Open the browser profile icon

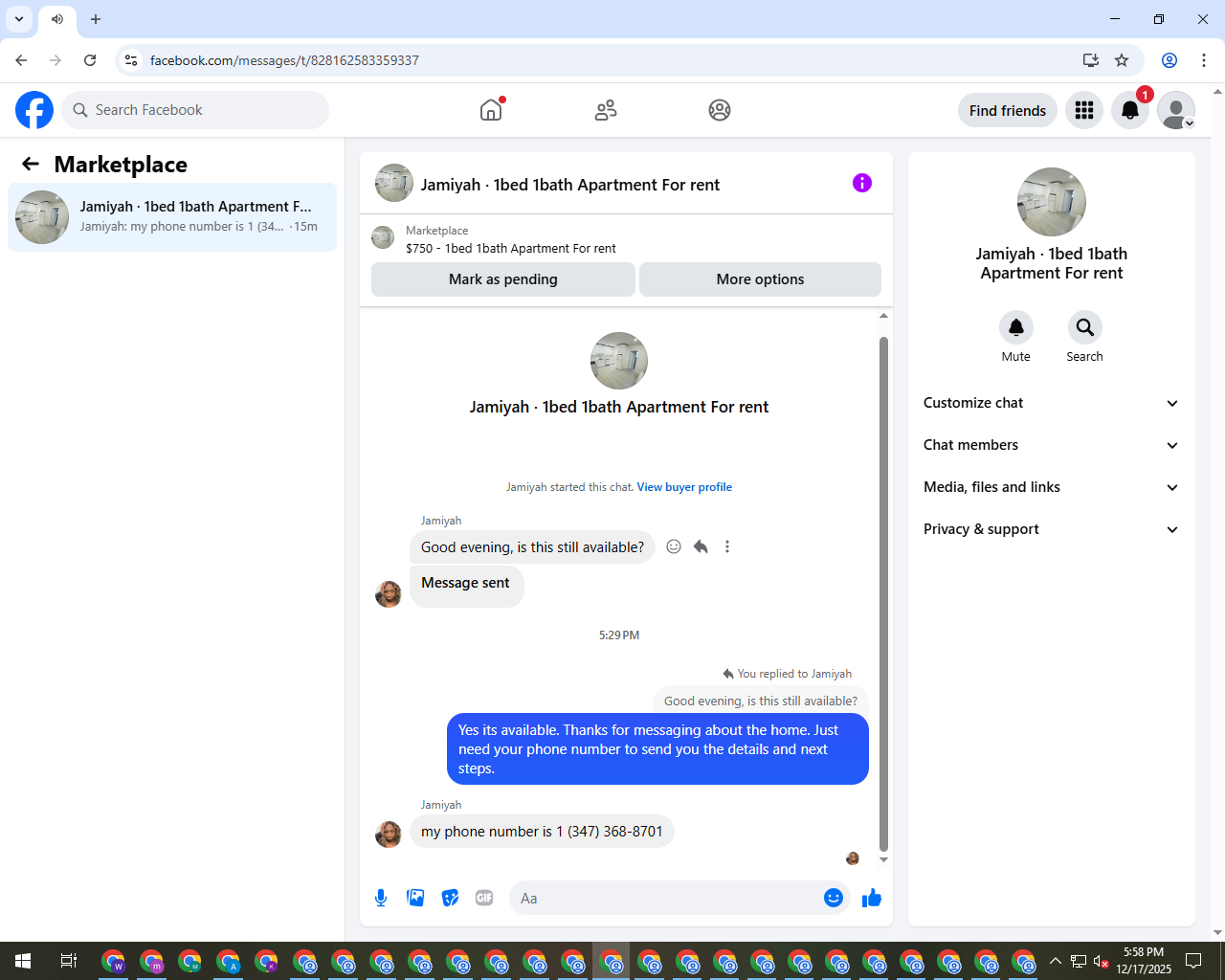click(1169, 60)
